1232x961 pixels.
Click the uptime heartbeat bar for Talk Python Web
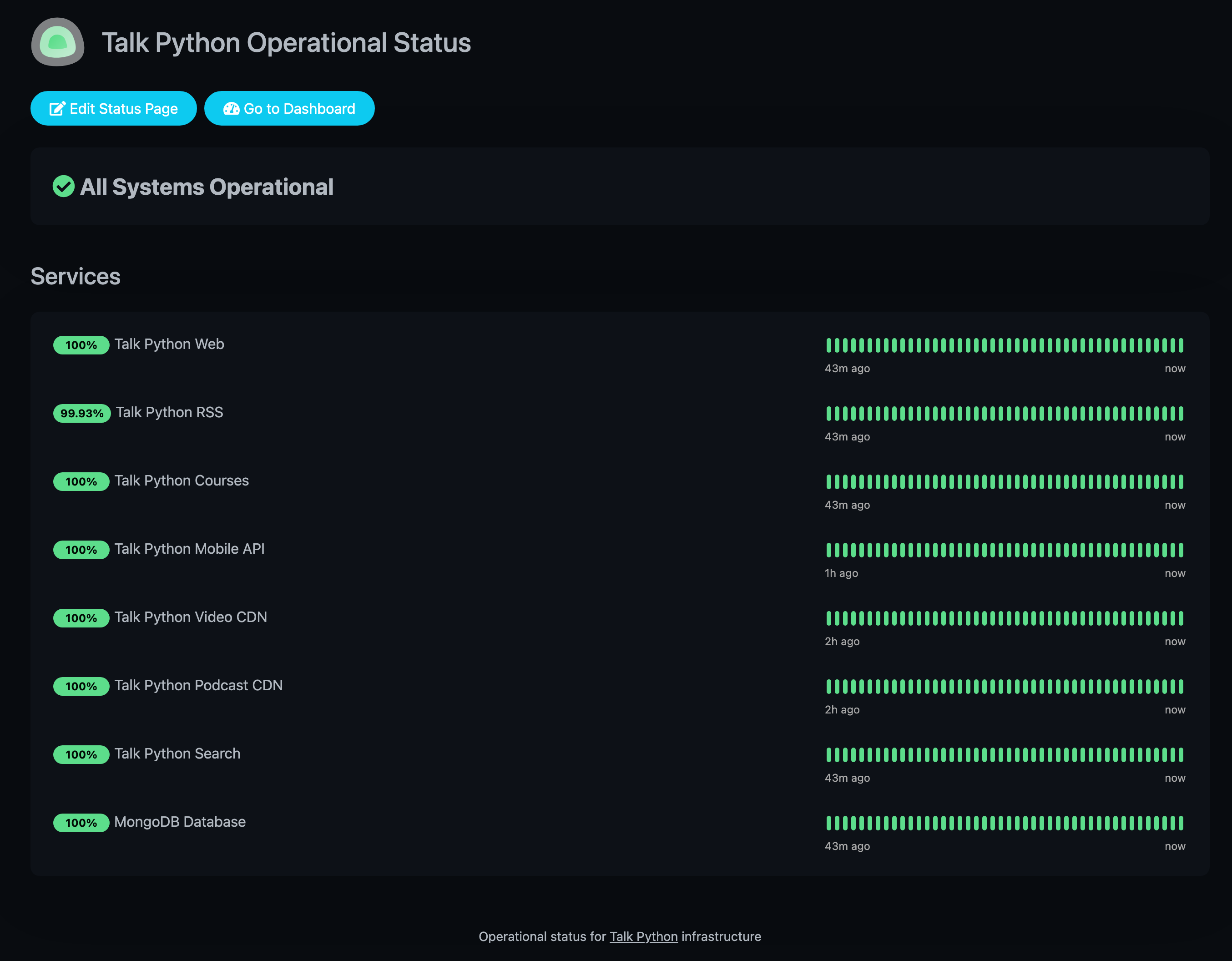click(x=1005, y=345)
